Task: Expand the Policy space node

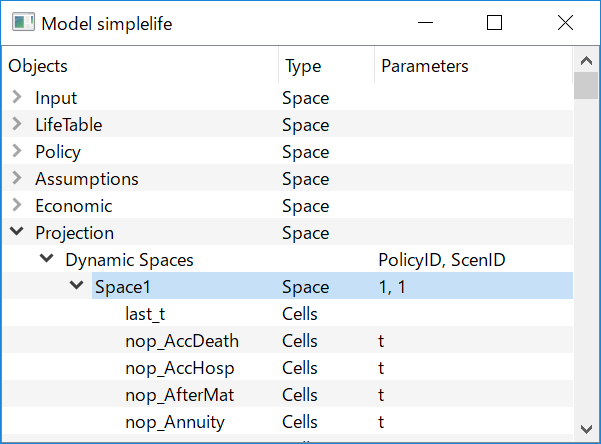Action: click(16, 151)
